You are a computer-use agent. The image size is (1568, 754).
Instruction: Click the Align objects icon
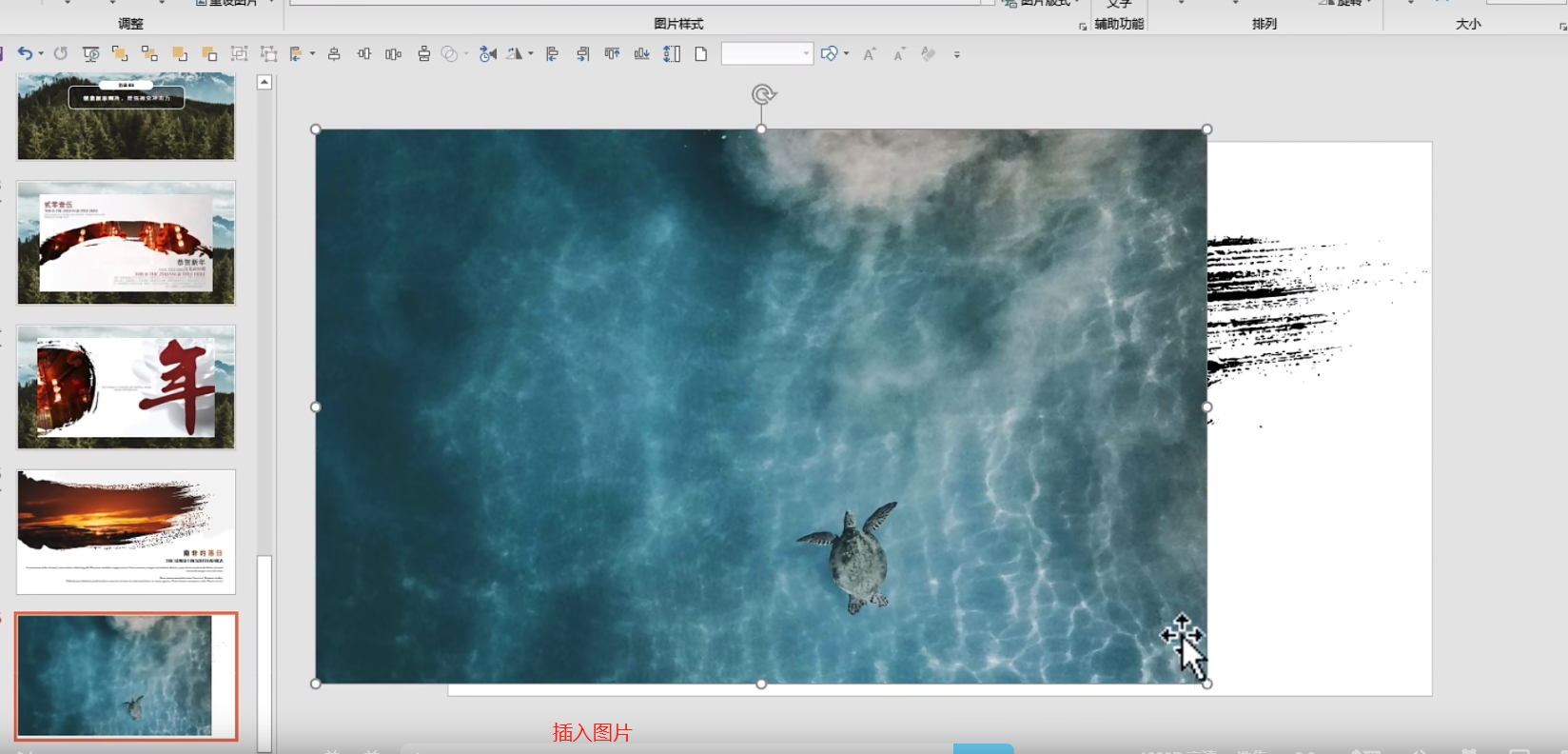pyautogui.click(x=296, y=54)
